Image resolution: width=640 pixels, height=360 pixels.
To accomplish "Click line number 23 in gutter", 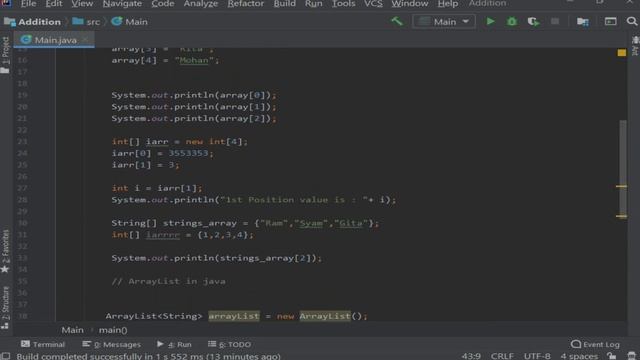I will (22, 142).
